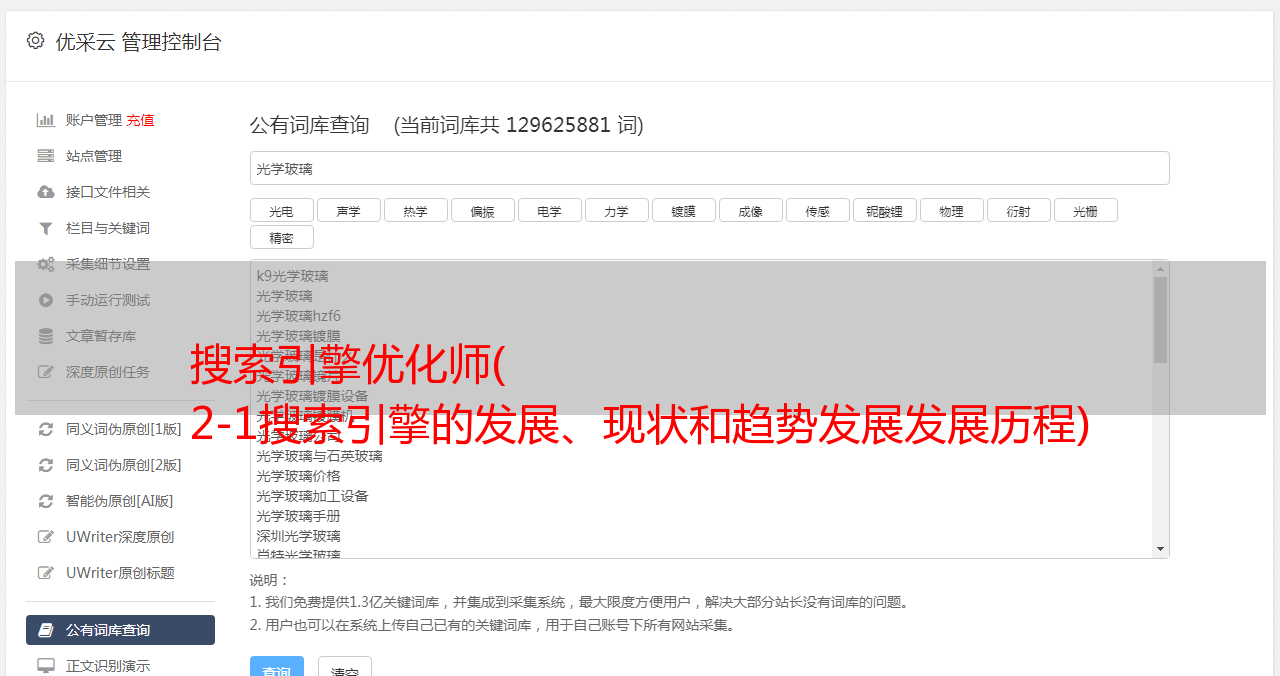Select the 力学 tag
Viewport: 1280px width, 676px height.
click(x=616, y=211)
